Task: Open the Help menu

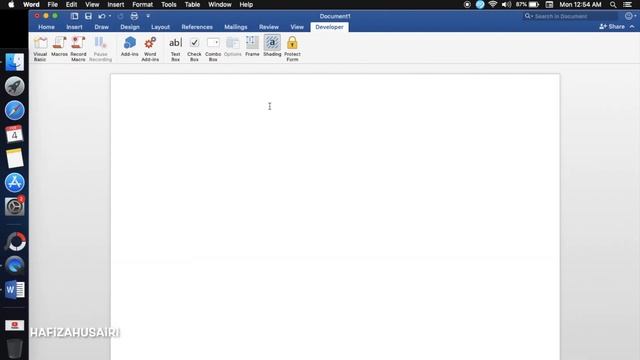Action: (x=246, y=4)
